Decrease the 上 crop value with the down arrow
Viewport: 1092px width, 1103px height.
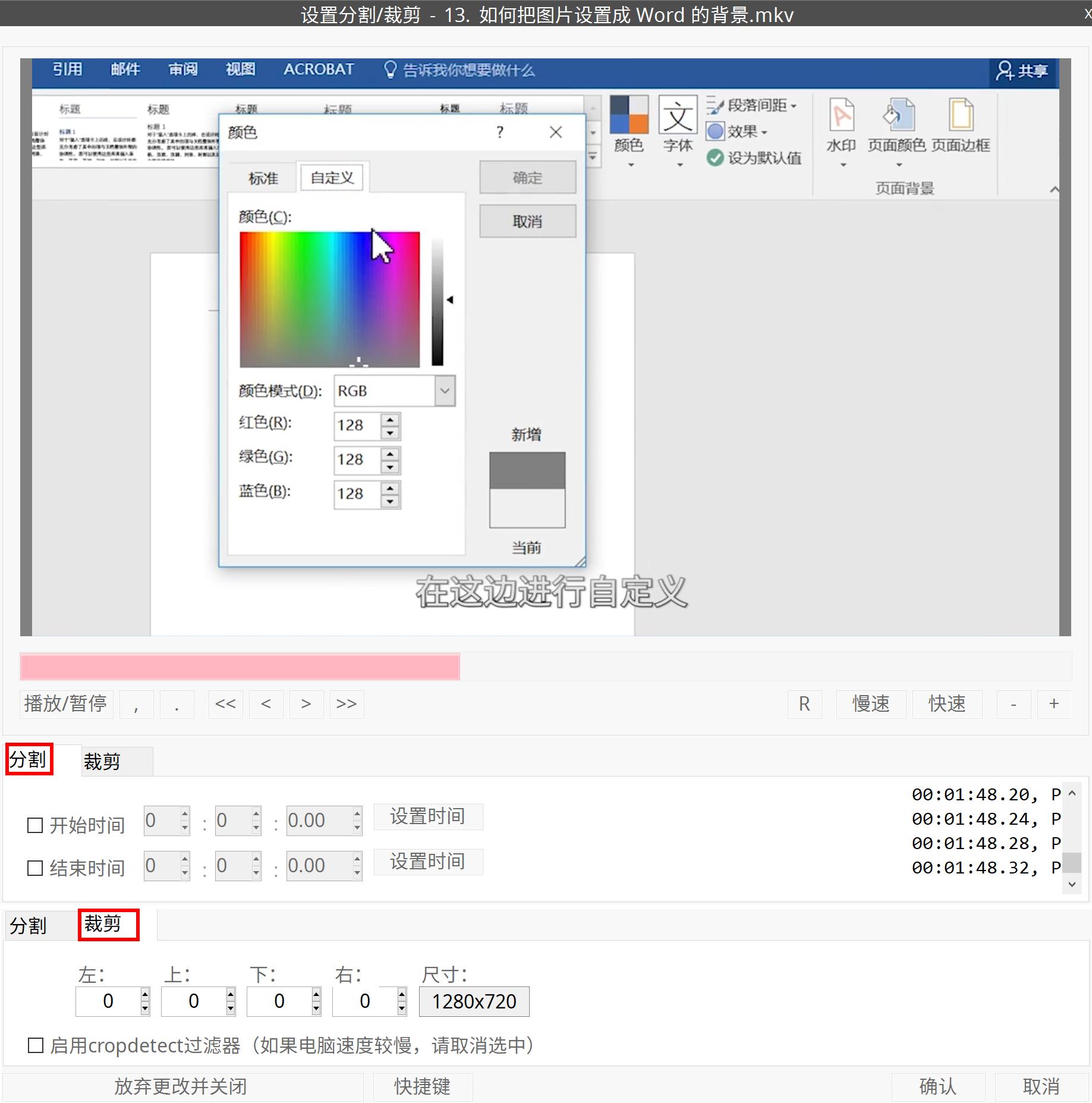tap(231, 1008)
